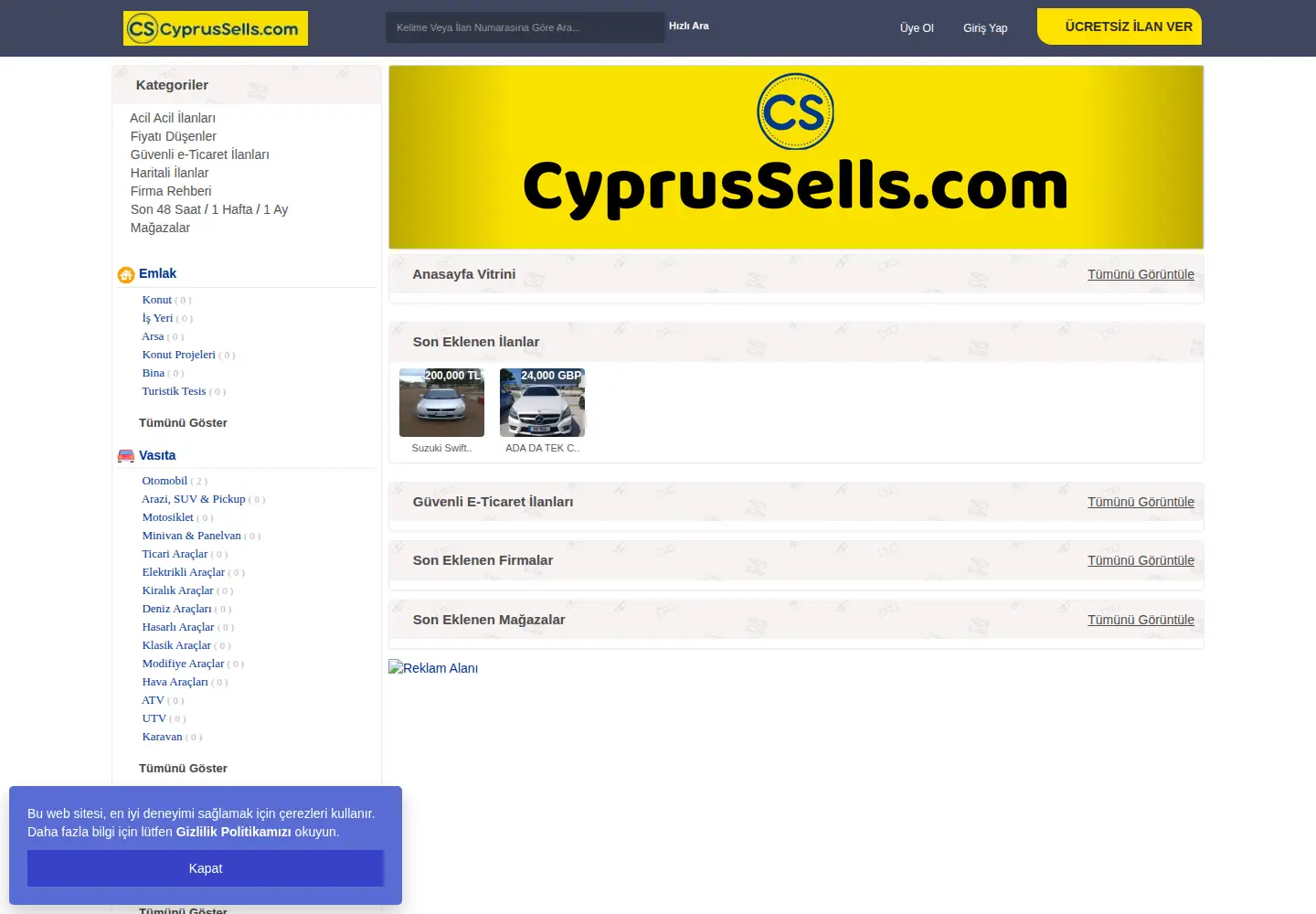This screenshot has width=1316, height=914.
Task: Open the Suzuki Swift listing thumbnail
Action: click(x=441, y=402)
